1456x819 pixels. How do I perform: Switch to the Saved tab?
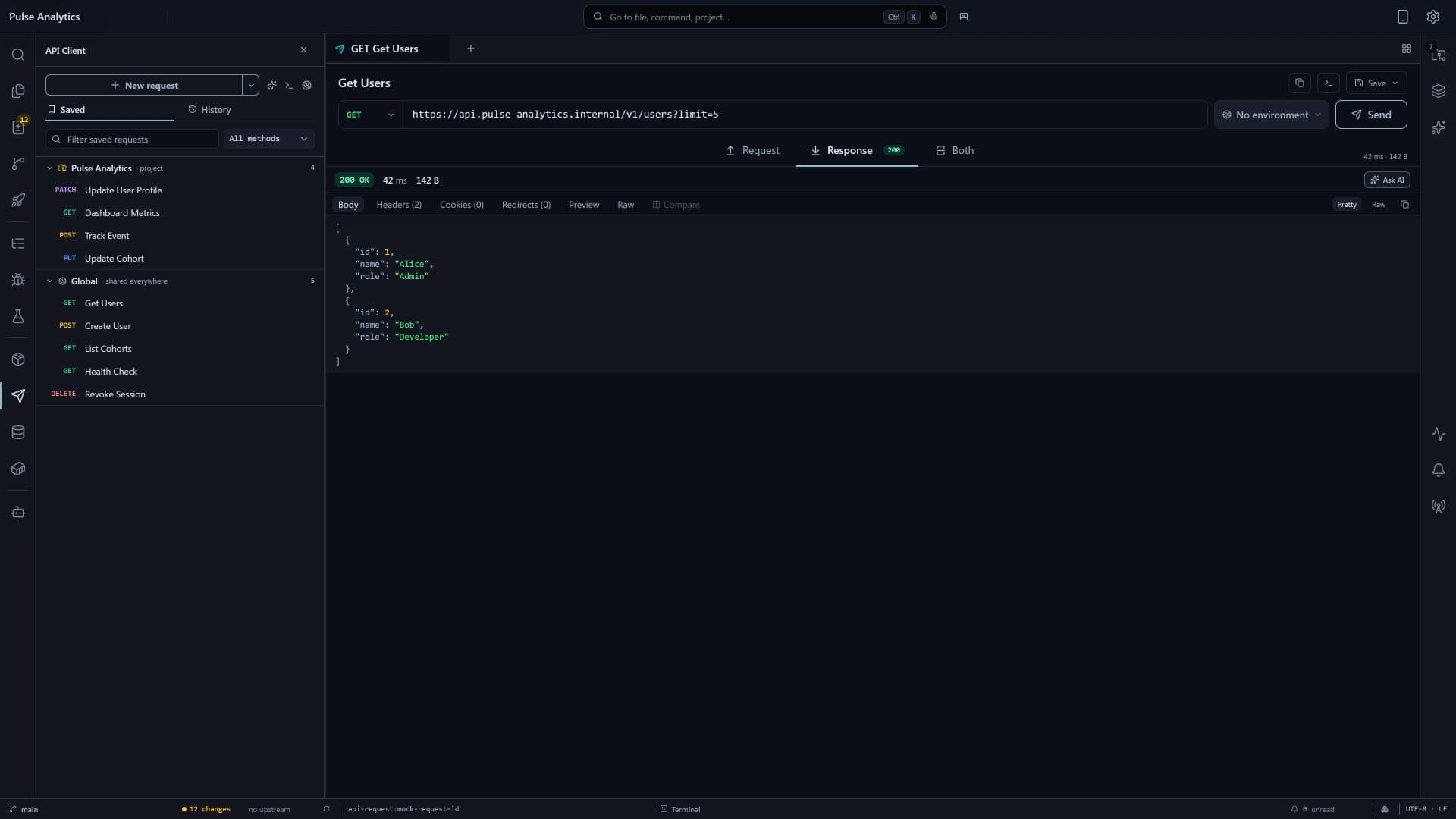(x=110, y=110)
